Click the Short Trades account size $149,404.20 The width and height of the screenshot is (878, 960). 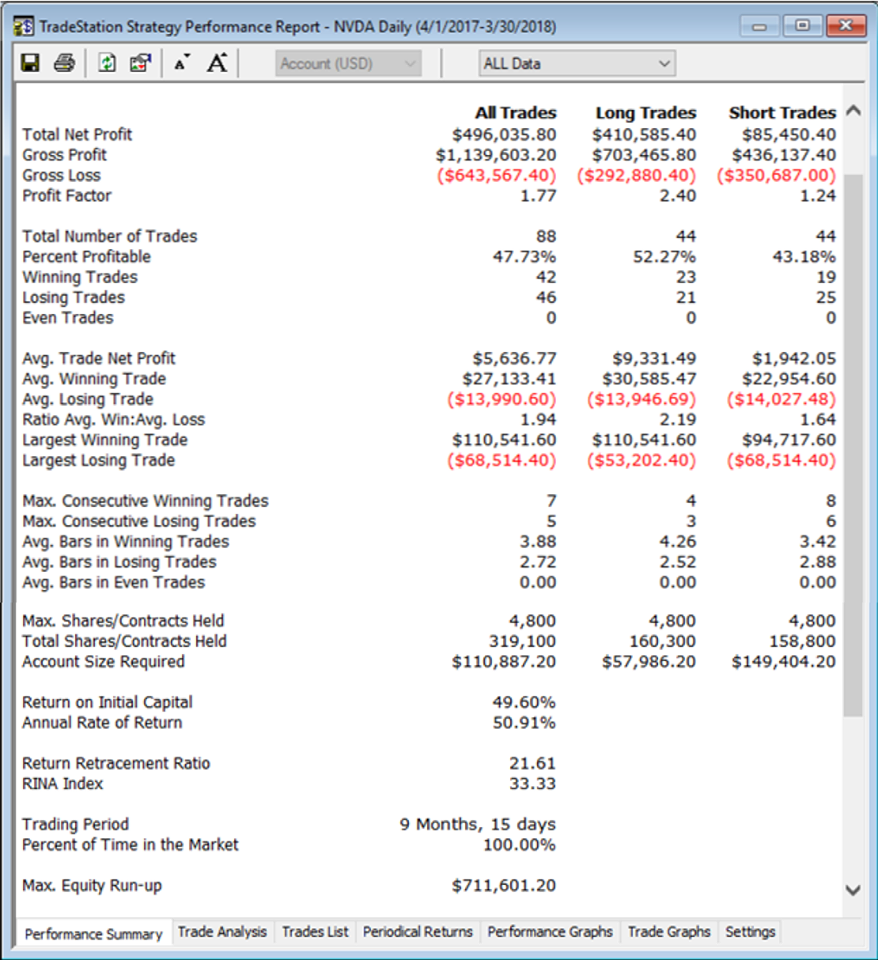click(784, 662)
